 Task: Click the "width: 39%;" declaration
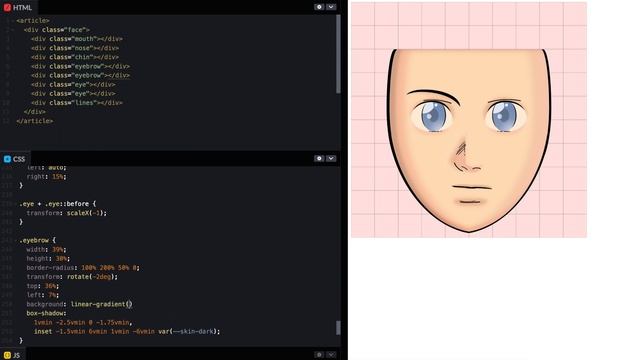click(46, 249)
